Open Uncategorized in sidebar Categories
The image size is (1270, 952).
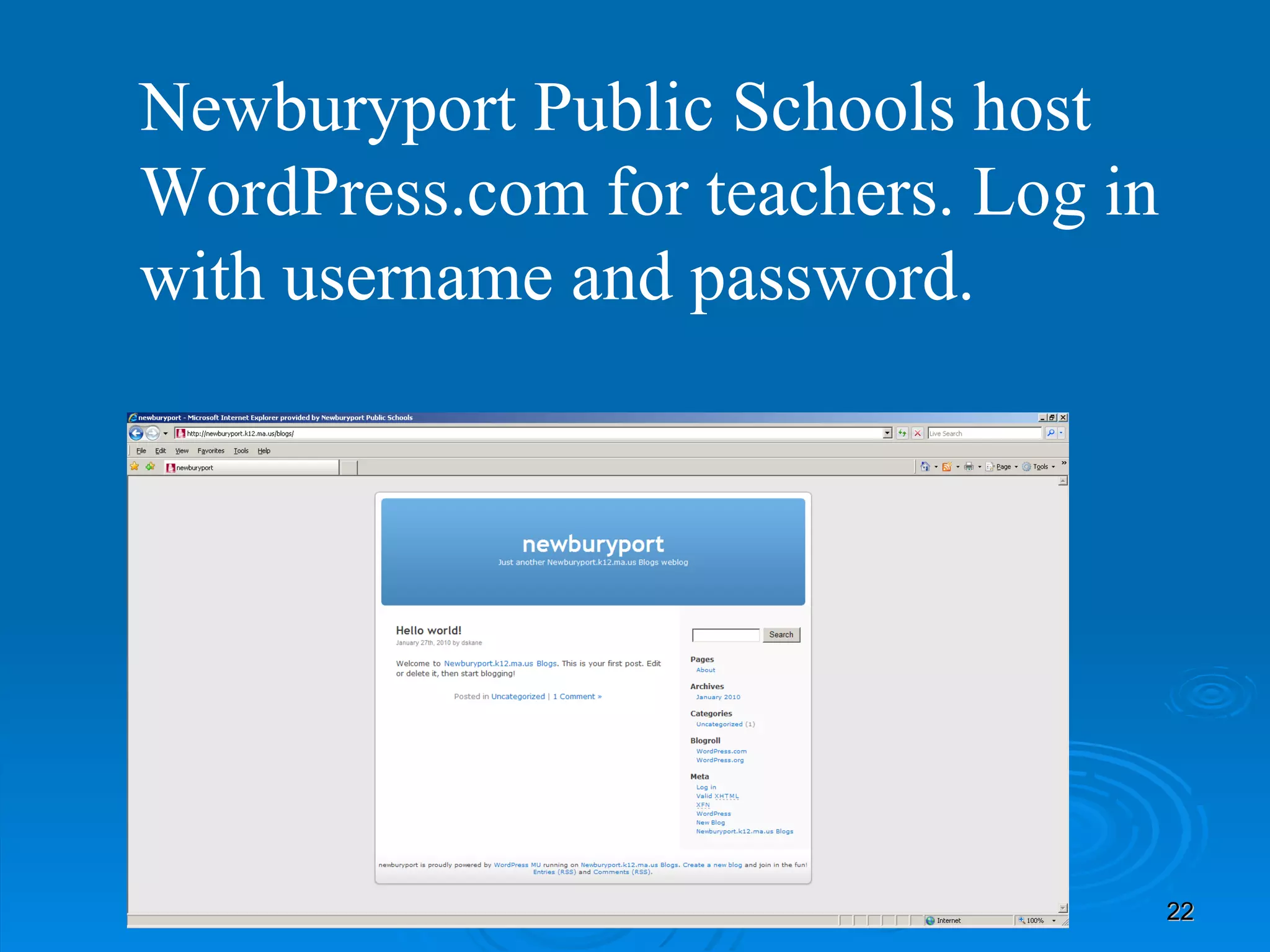point(719,725)
